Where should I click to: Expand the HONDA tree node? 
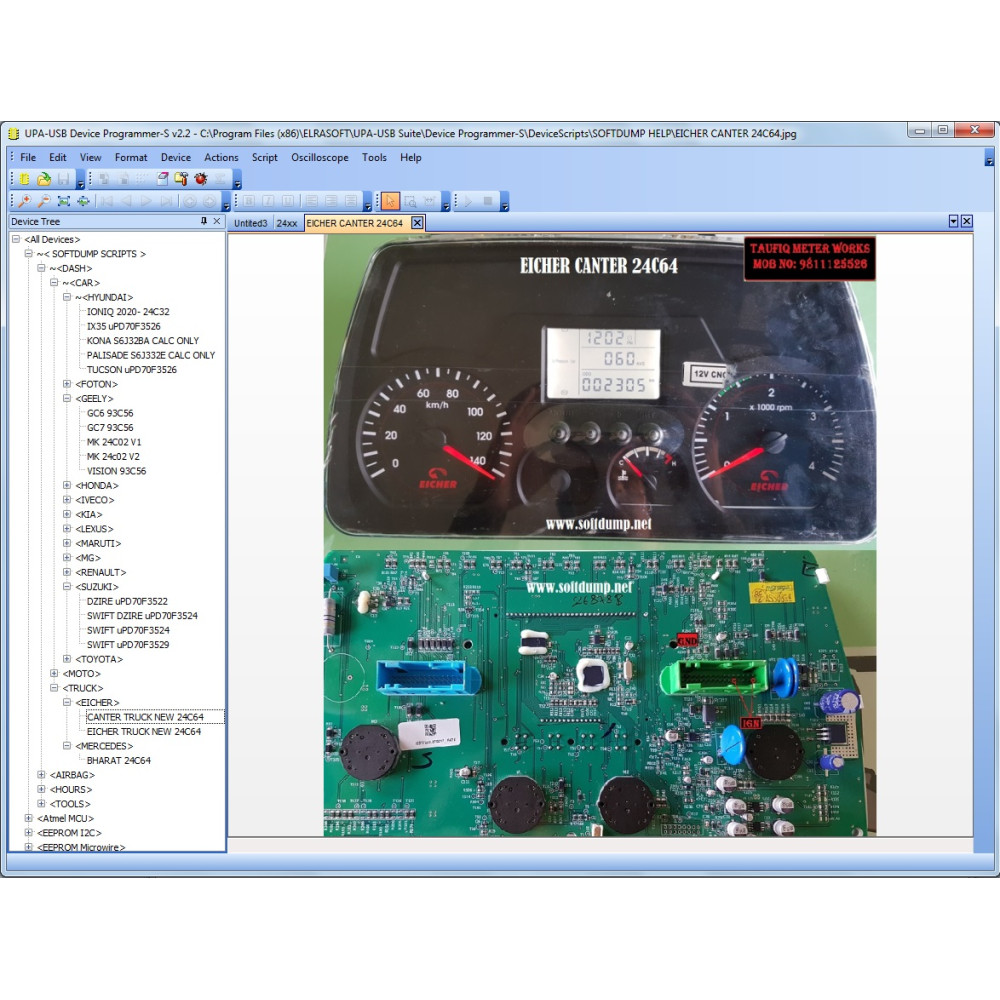point(67,485)
